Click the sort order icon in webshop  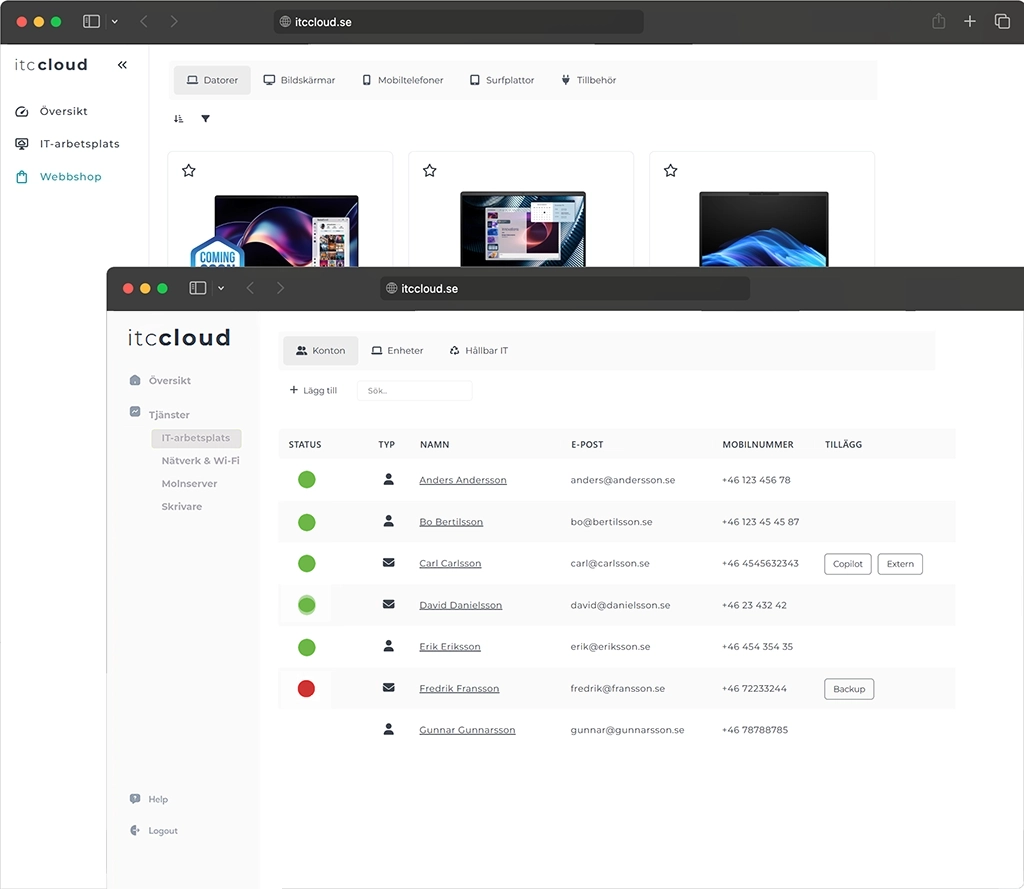pos(178,119)
